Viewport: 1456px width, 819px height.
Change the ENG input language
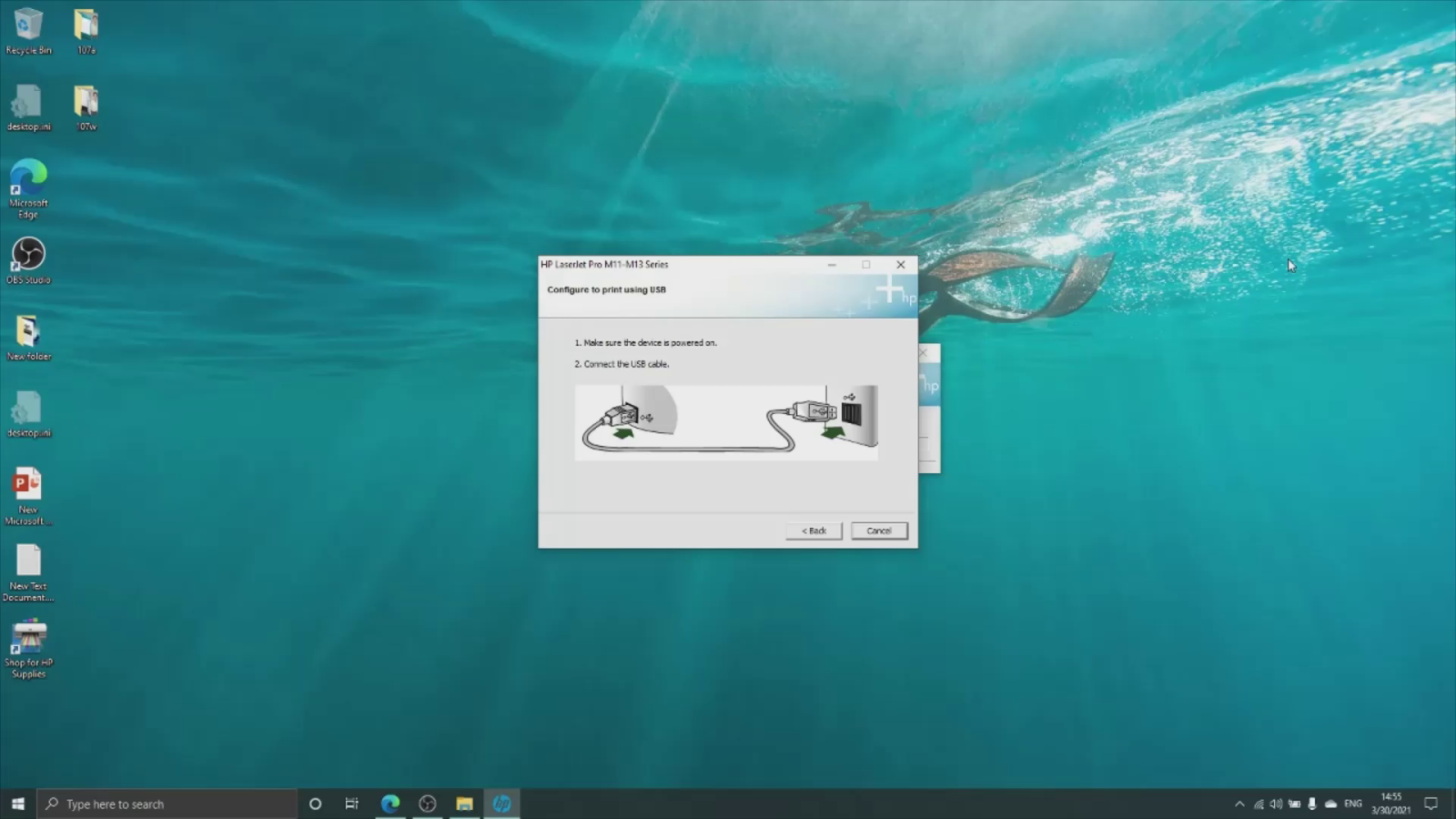click(1353, 804)
